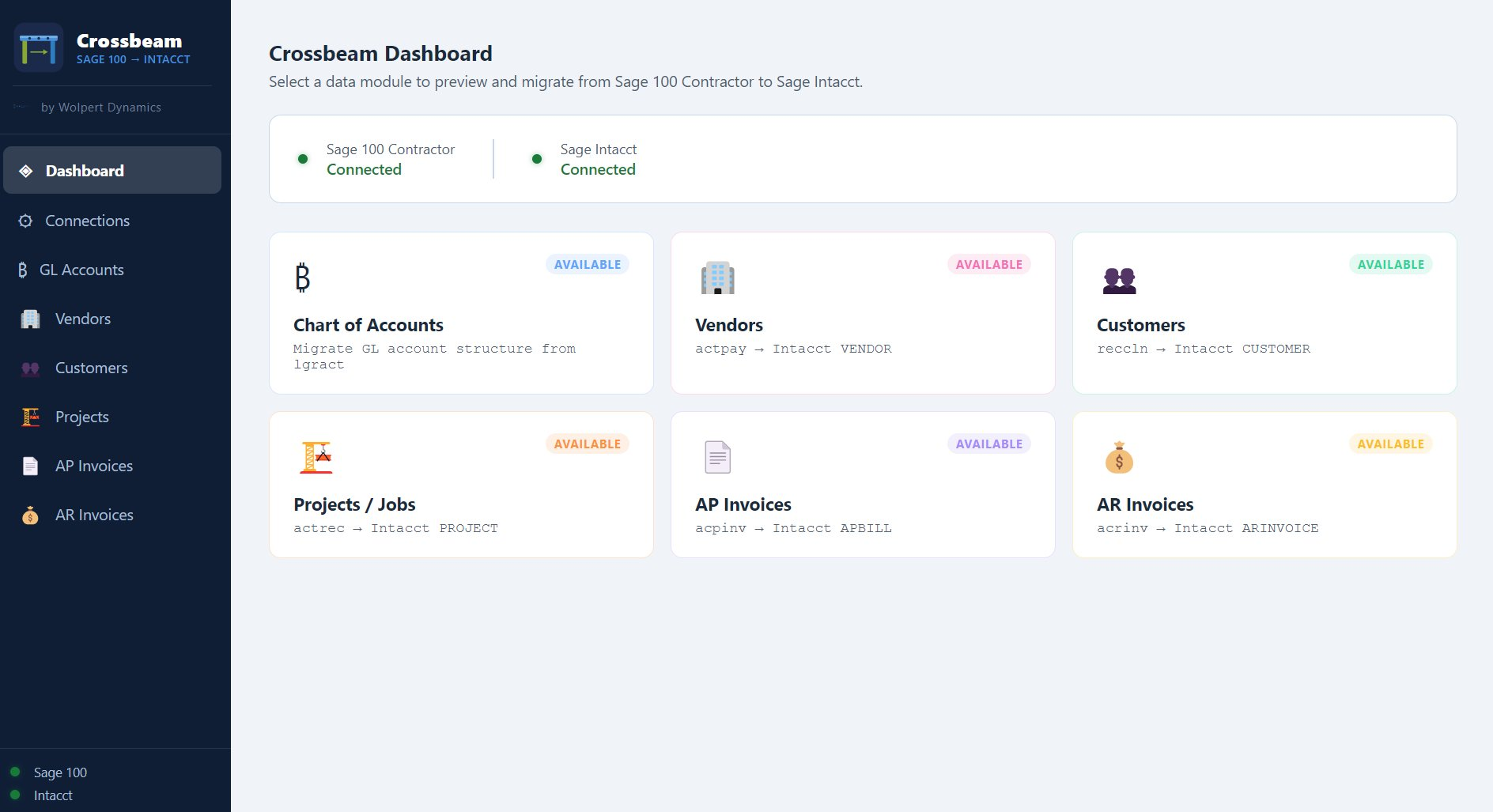Click the Sage 100 Contractor green status dot
This screenshot has width=1493, height=812.
click(x=303, y=159)
